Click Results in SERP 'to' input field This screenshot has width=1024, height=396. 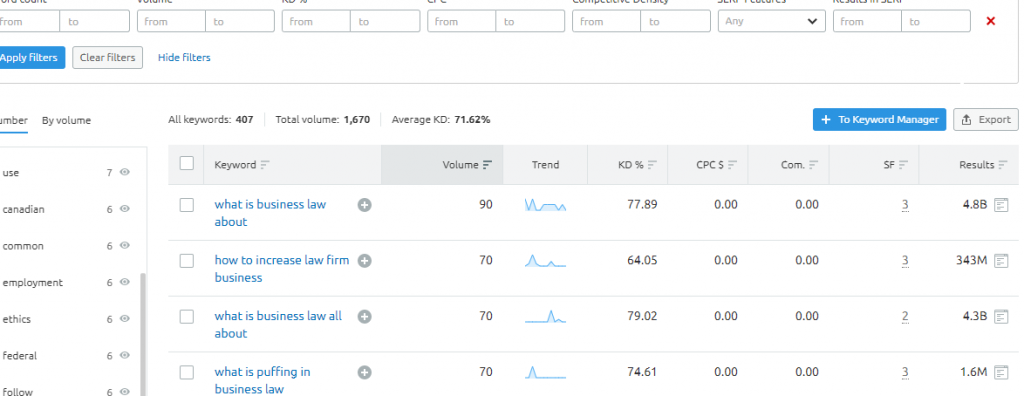point(936,21)
